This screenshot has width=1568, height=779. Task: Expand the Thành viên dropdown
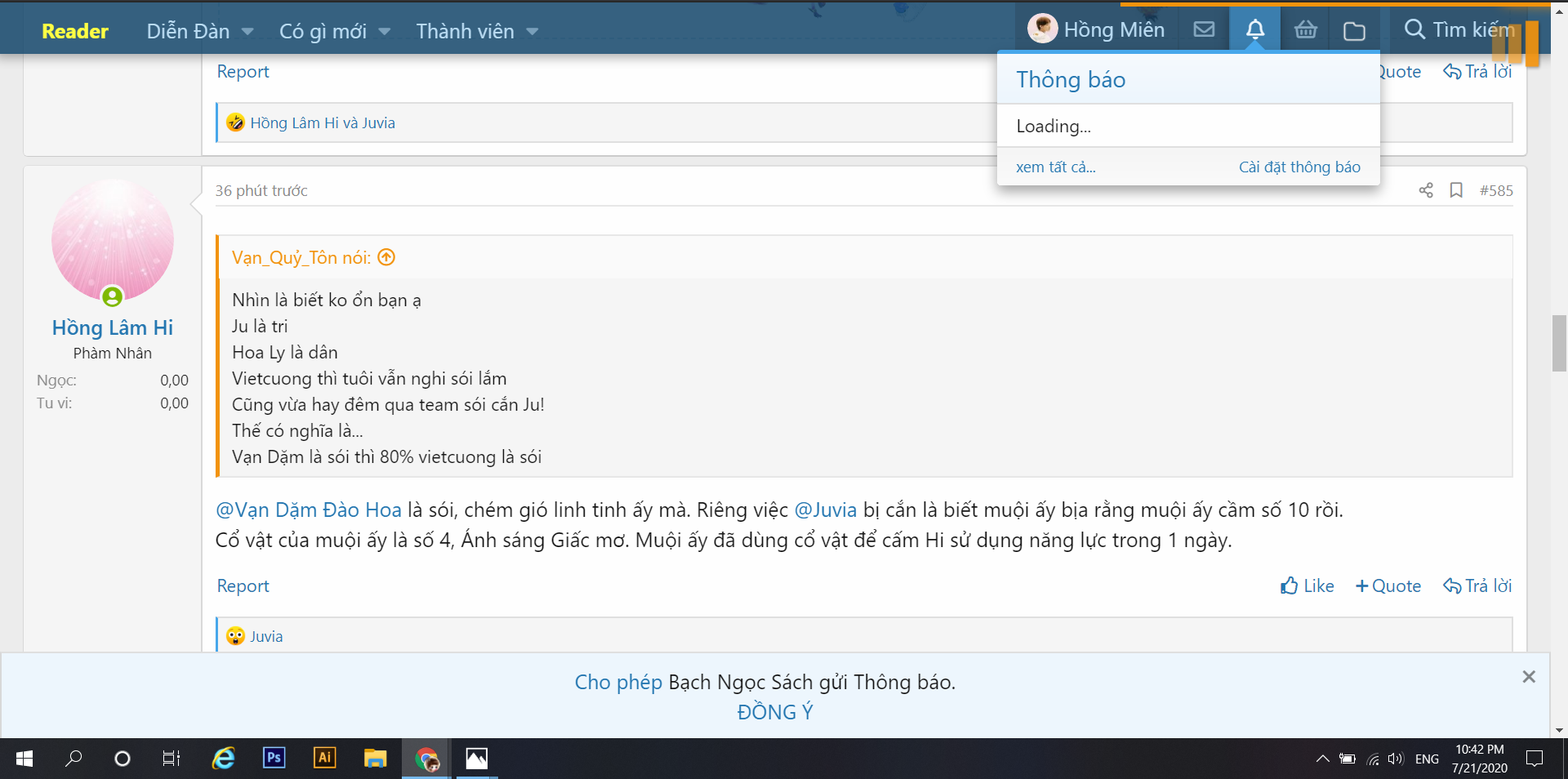click(532, 32)
